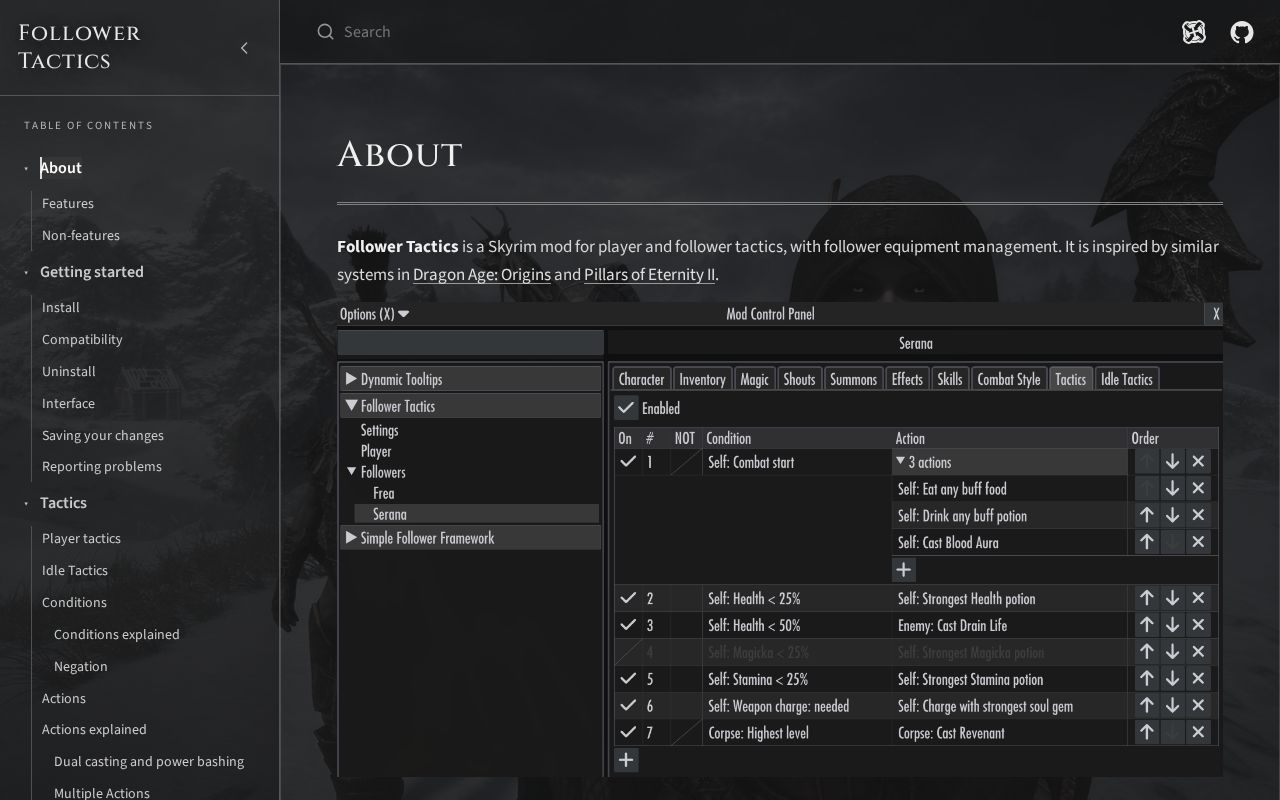
Task: Toggle On checkbox for tactic 2
Action: (628, 598)
